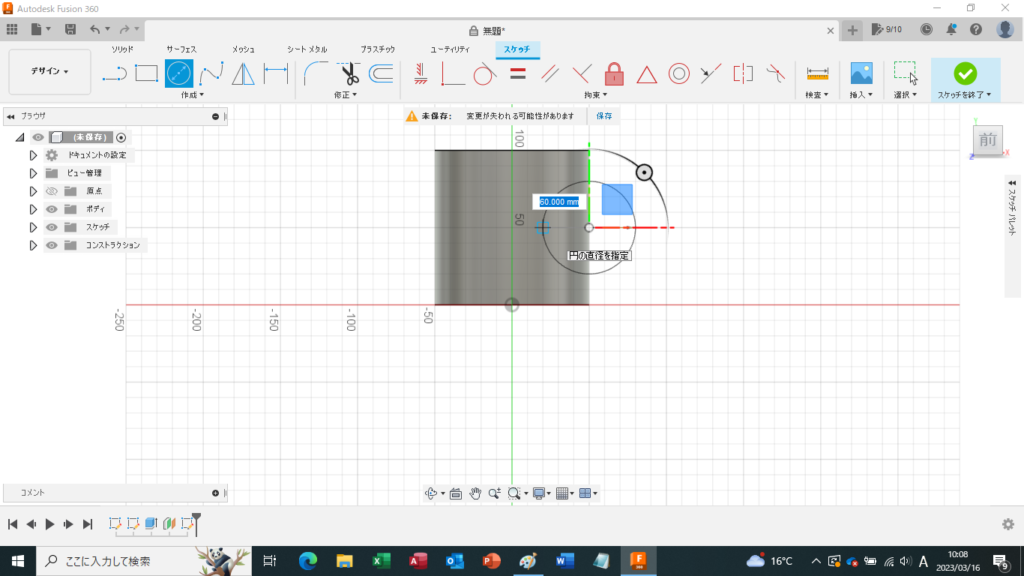
Task: Click the Save disk icon
Action: coord(70,29)
